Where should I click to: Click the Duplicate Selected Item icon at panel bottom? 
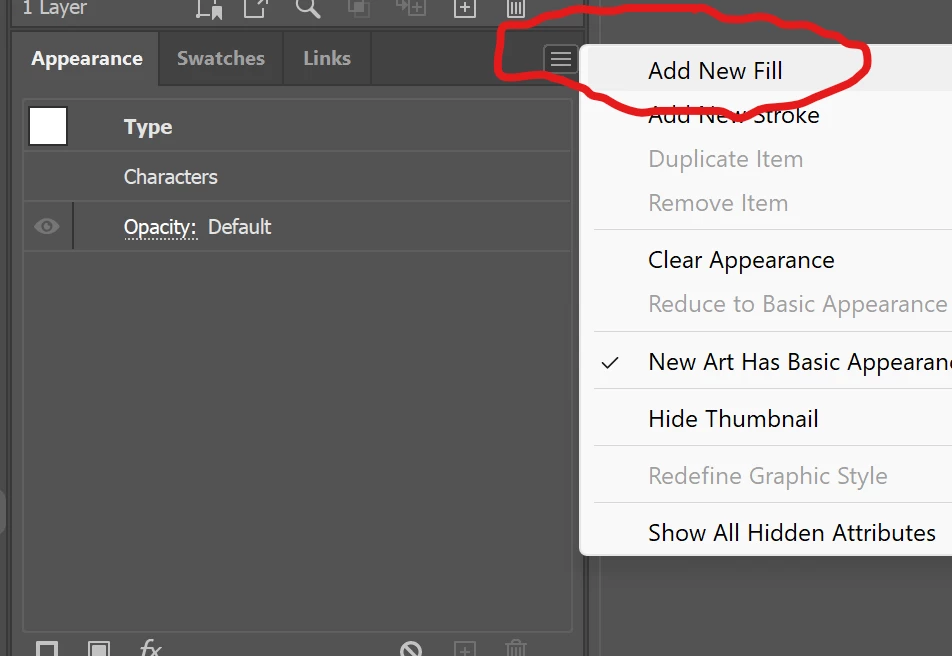click(x=464, y=649)
